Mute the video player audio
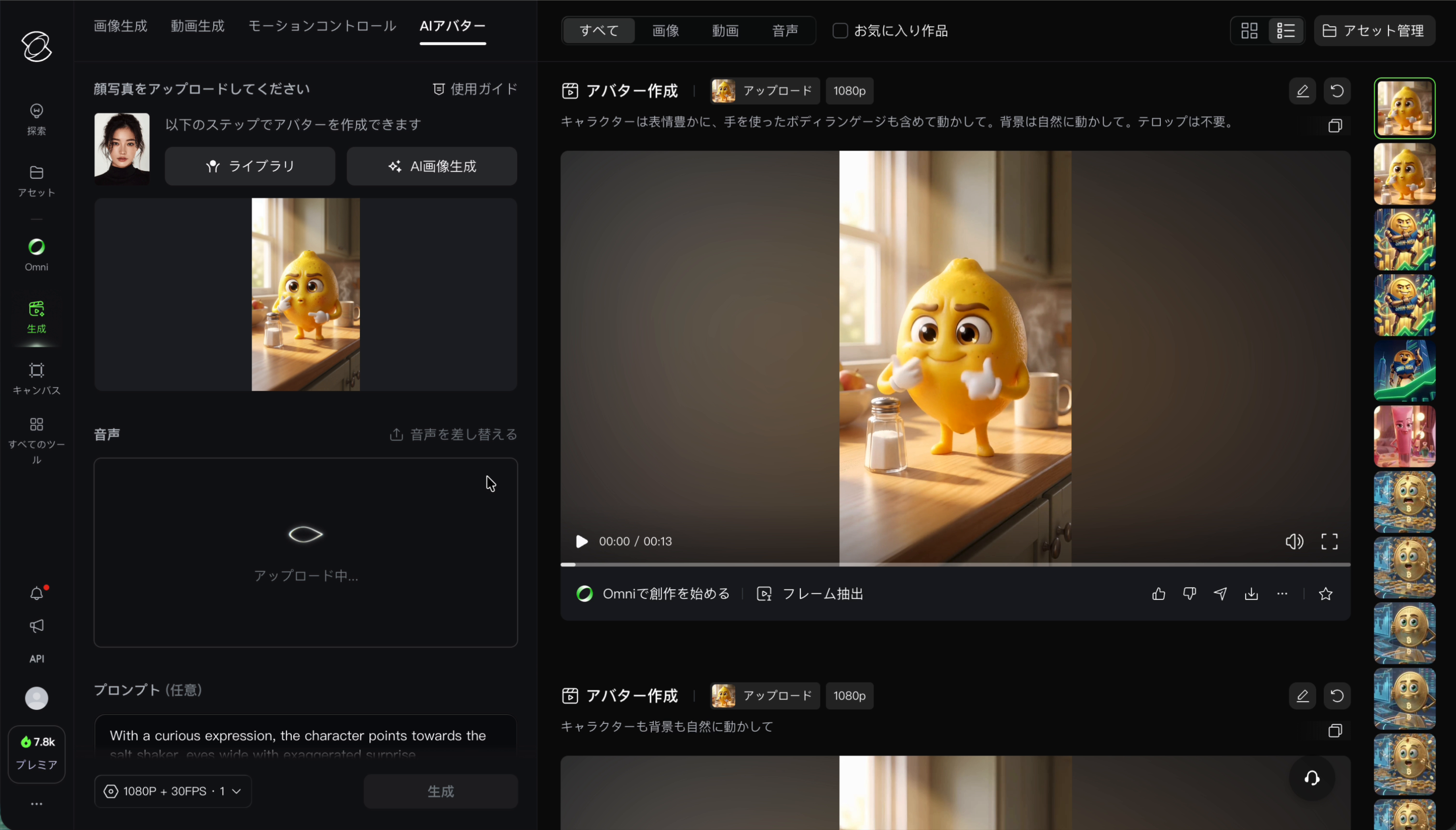Image resolution: width=1456 pixels, height=830 pixels. (1294, 541)
